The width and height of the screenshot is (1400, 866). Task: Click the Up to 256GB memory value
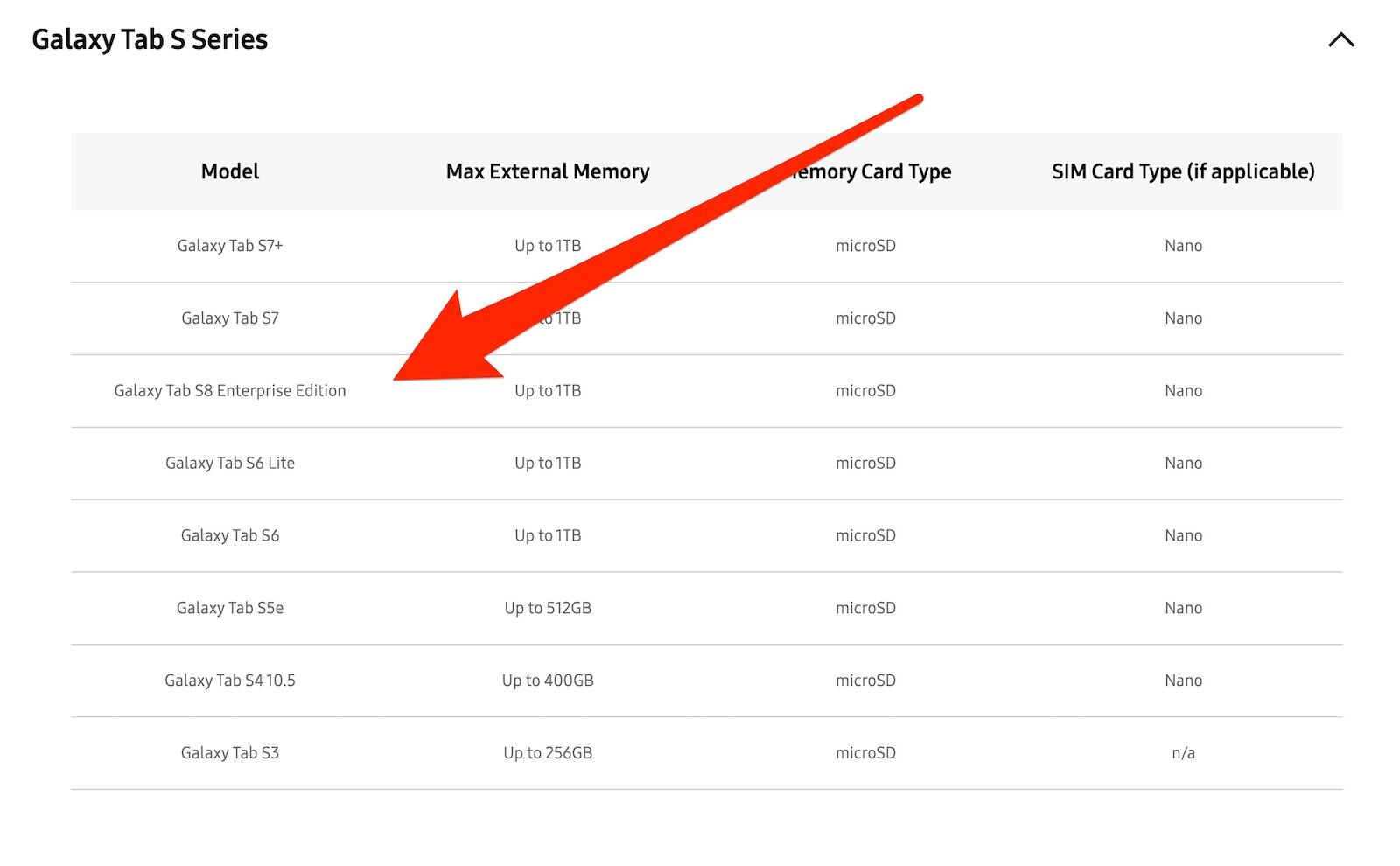click(x=548, y=753)
